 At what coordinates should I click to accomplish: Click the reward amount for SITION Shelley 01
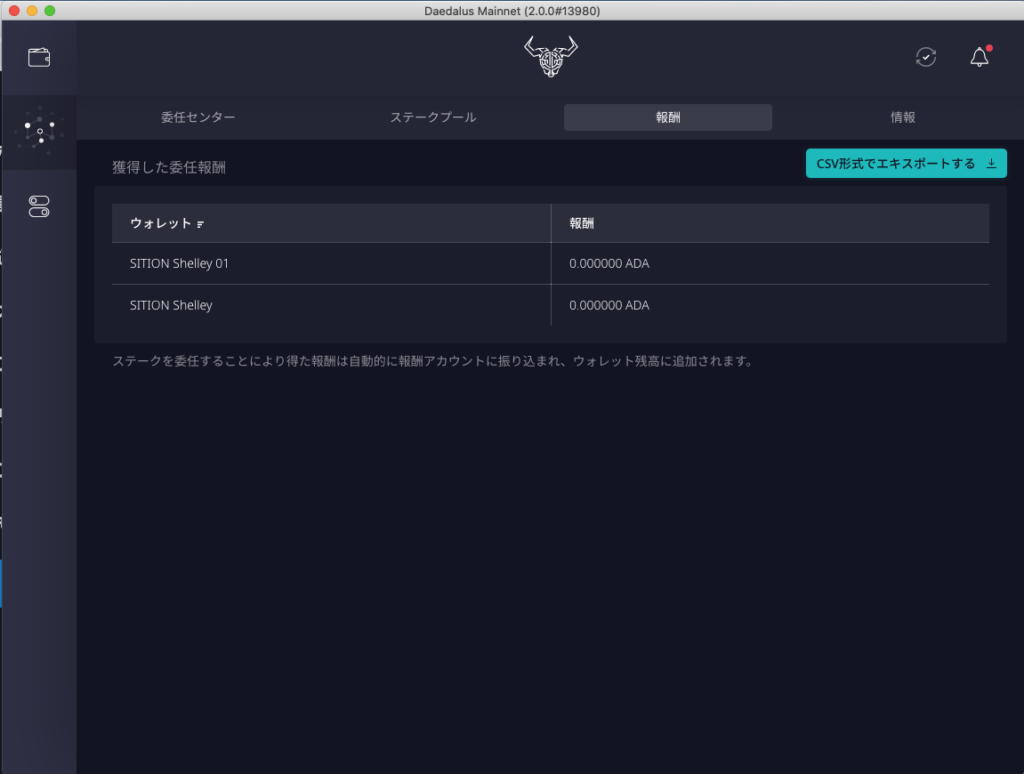609,264
